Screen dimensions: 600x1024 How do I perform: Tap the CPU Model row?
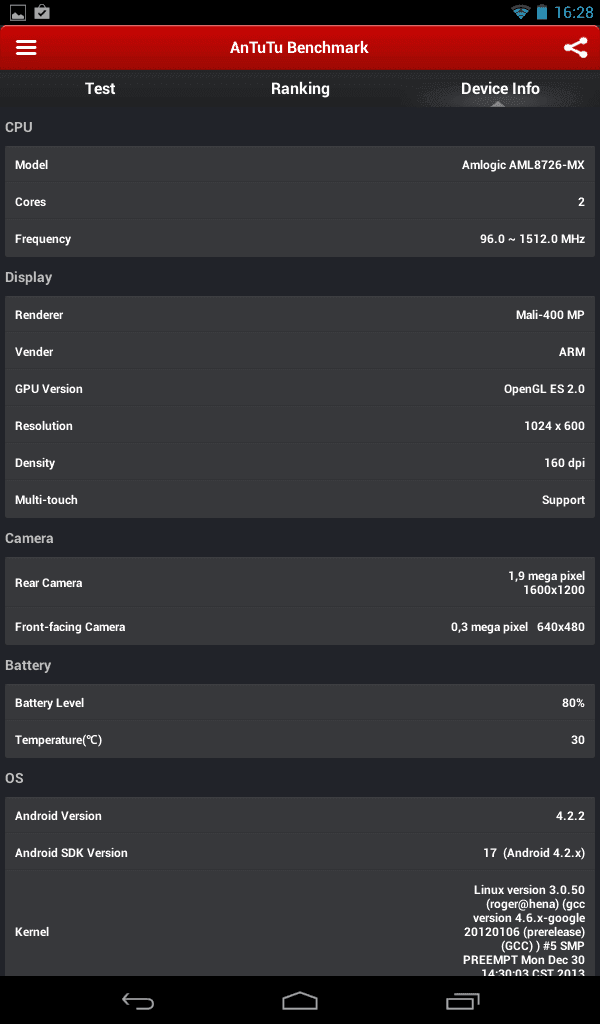[x=300, y=165]
